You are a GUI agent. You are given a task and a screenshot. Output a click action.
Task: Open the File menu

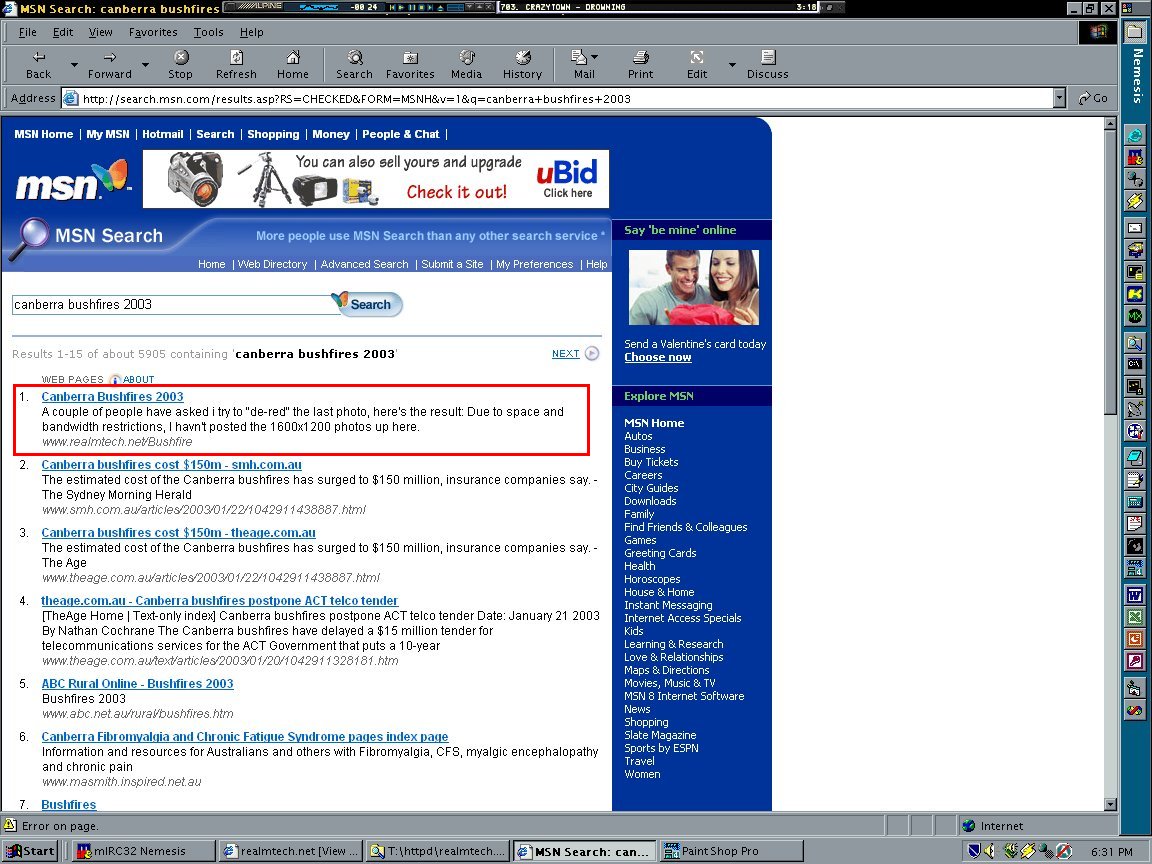[27, 32]
